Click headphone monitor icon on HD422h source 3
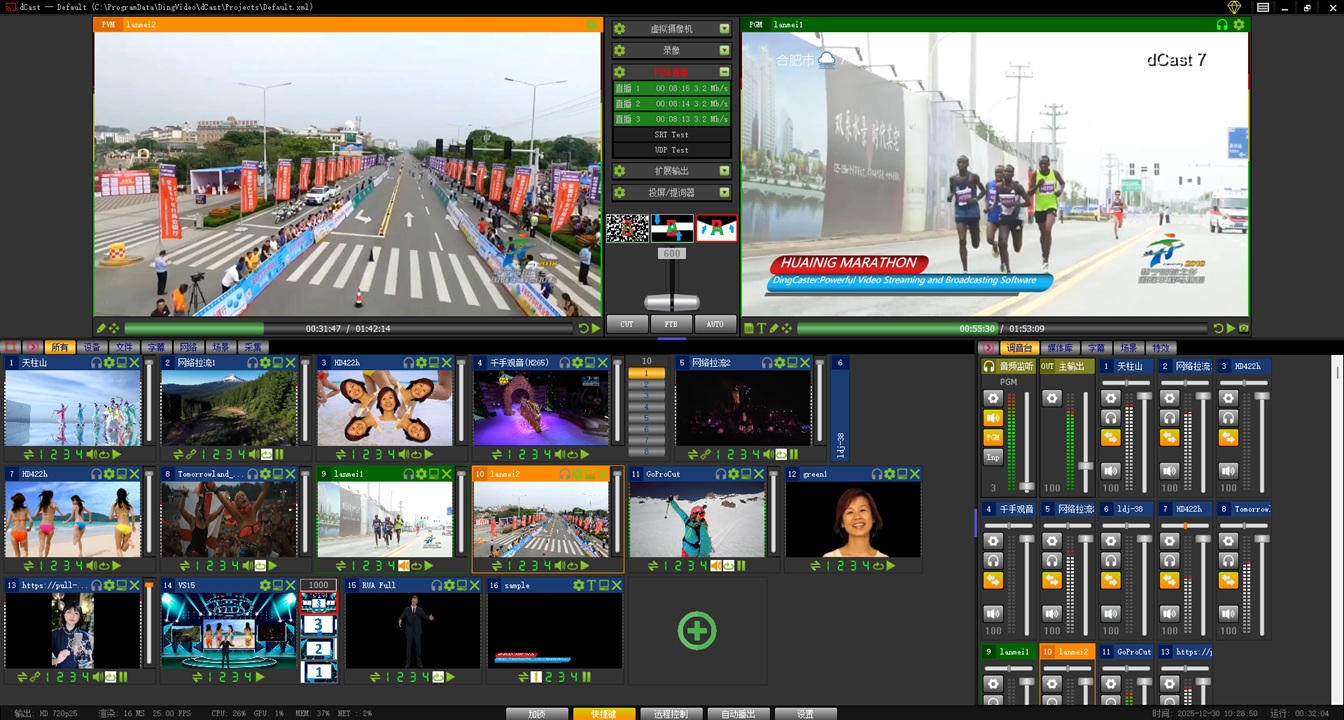The height and width of the screenshot is (720, 1344). point(408,363)
